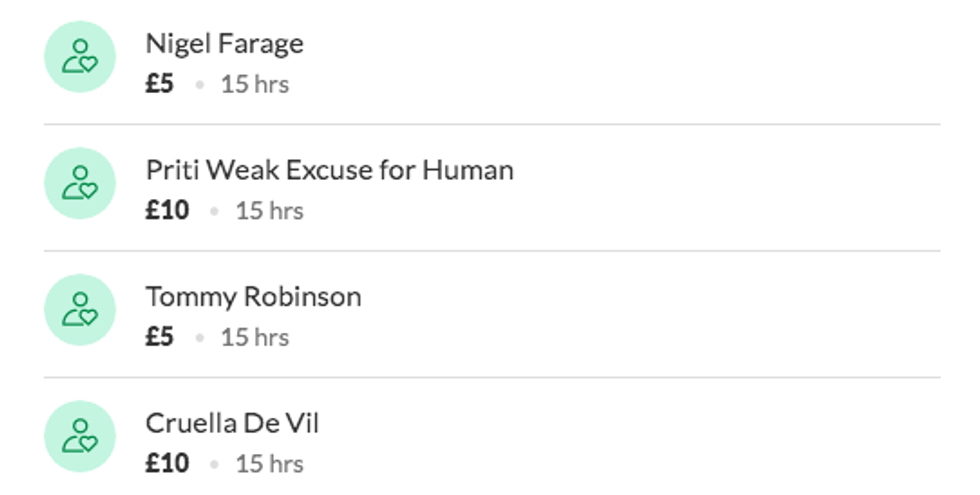Select the donor icon next to Cruella De Vil

80,436
